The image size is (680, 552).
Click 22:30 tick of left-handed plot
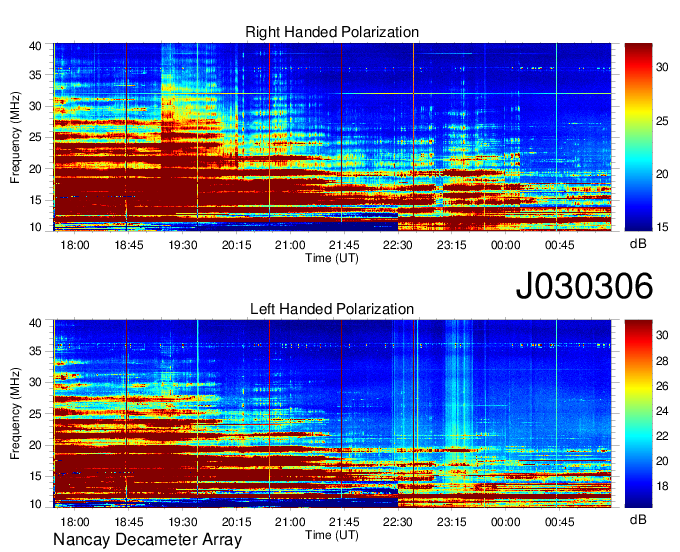[x=398, y=522]
